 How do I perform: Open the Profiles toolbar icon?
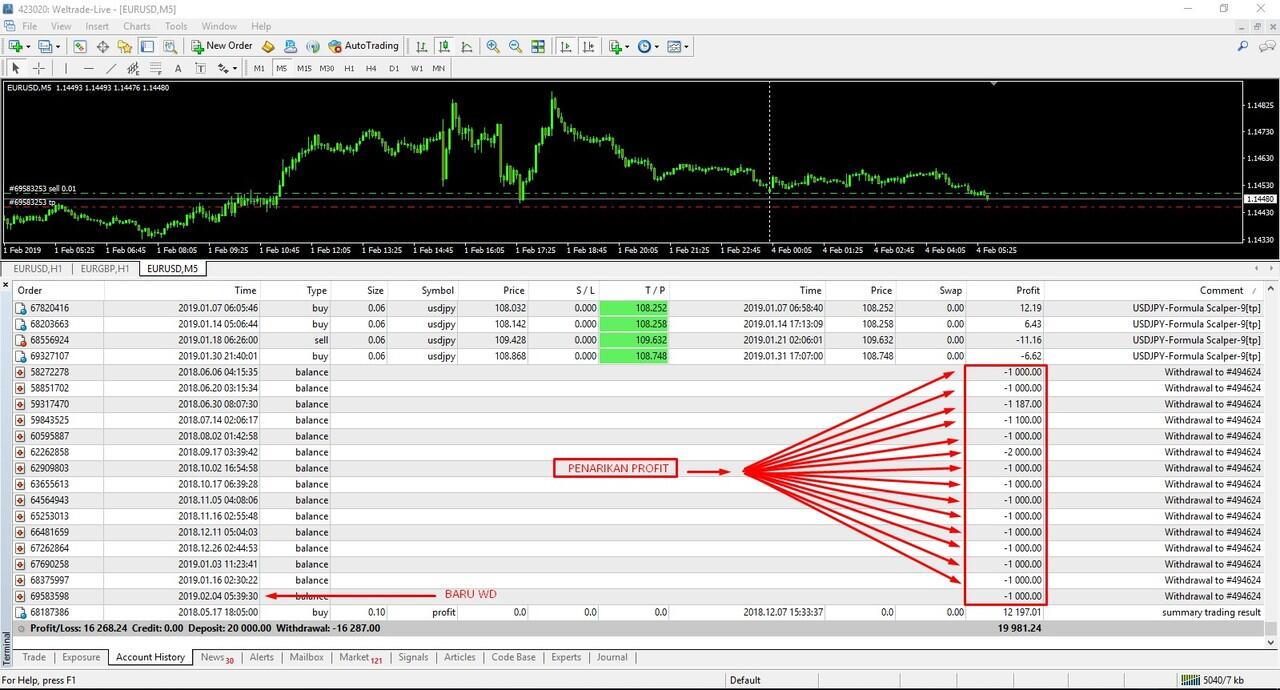pyautogui.click(x=47, y=46)
